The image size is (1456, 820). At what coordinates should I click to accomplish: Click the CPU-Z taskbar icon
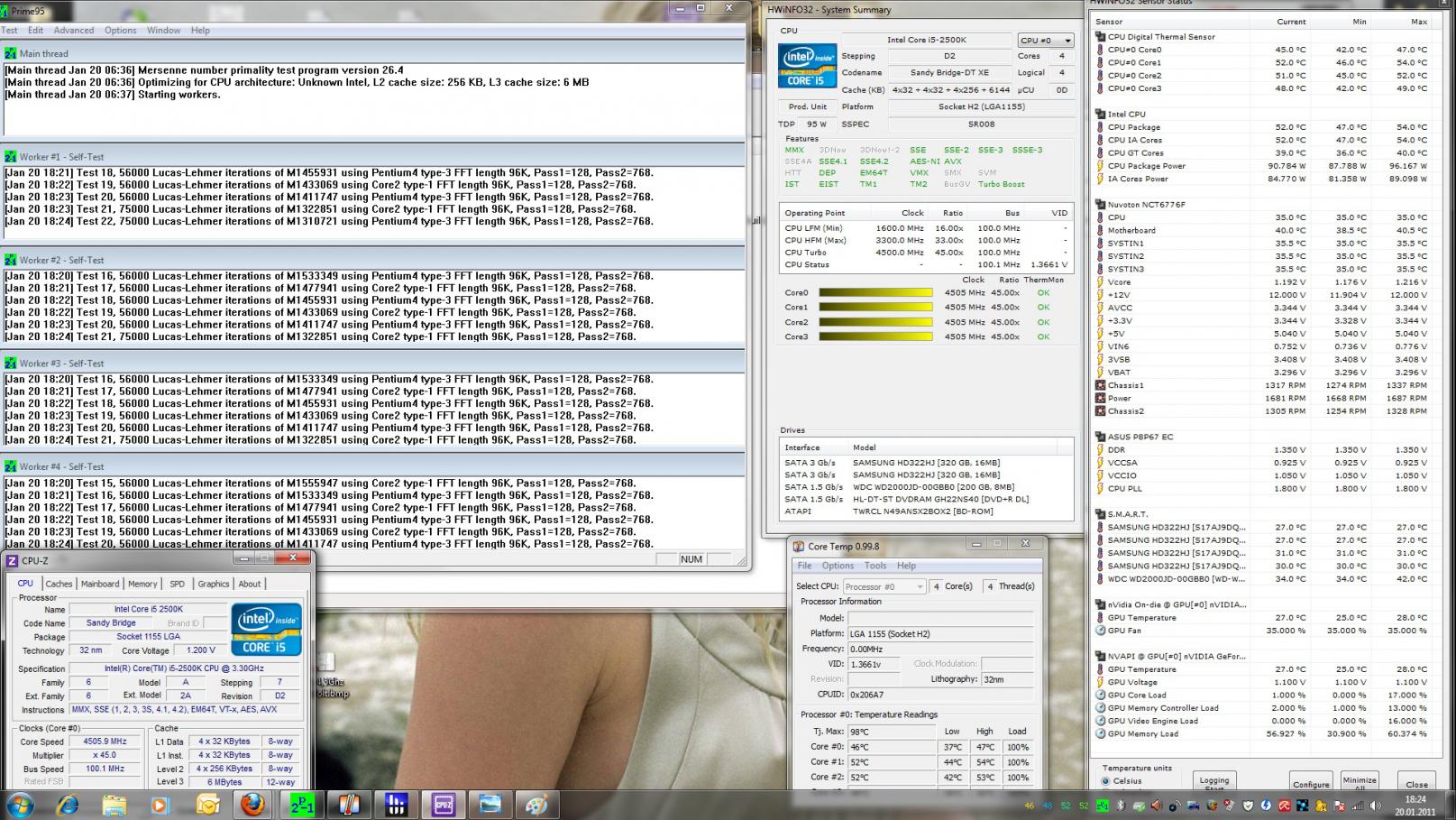point(443,805)
